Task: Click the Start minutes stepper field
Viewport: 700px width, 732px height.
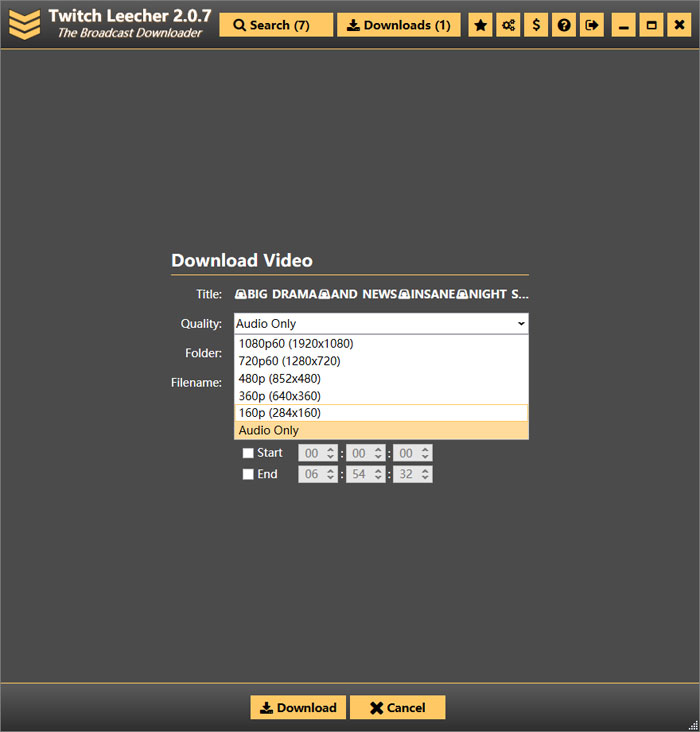Action: tap(365, 453)
